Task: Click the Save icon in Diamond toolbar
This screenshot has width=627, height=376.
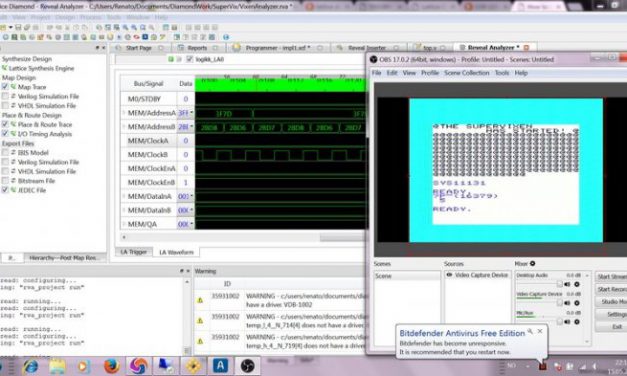Action: pos(18,27)
